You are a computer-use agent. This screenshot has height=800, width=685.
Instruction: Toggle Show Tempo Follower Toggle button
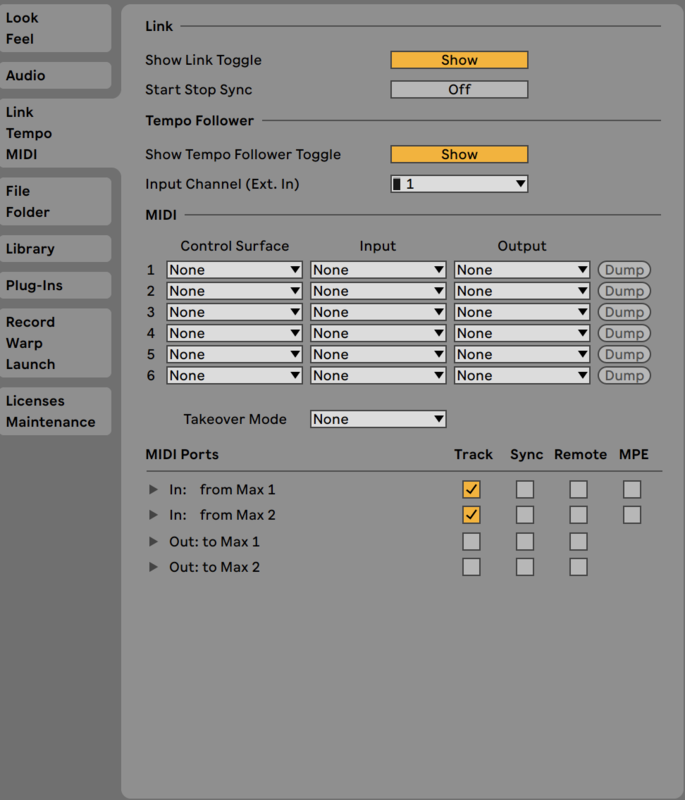tap(459, 155)
